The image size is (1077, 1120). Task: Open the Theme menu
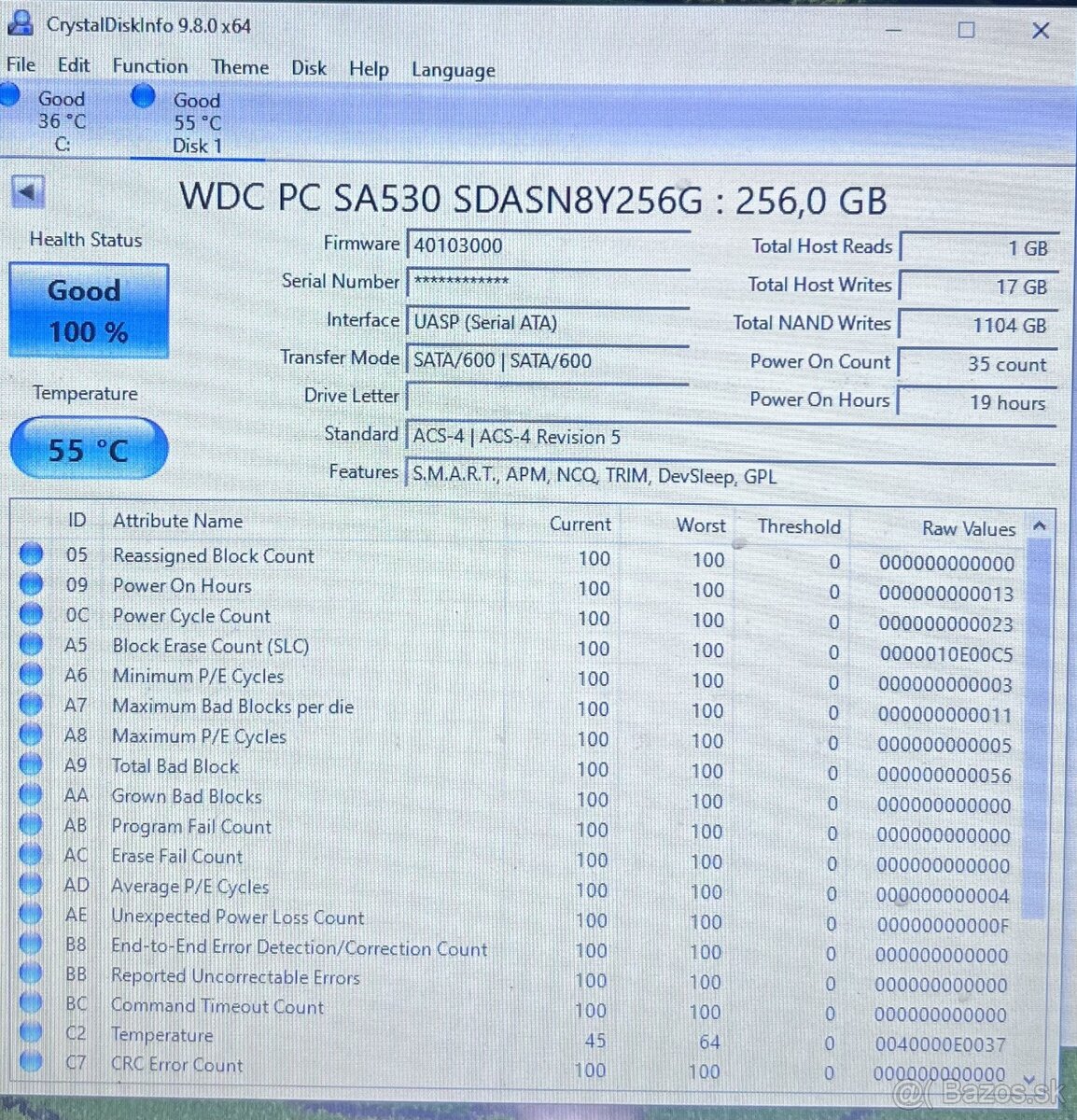[240, 67]
